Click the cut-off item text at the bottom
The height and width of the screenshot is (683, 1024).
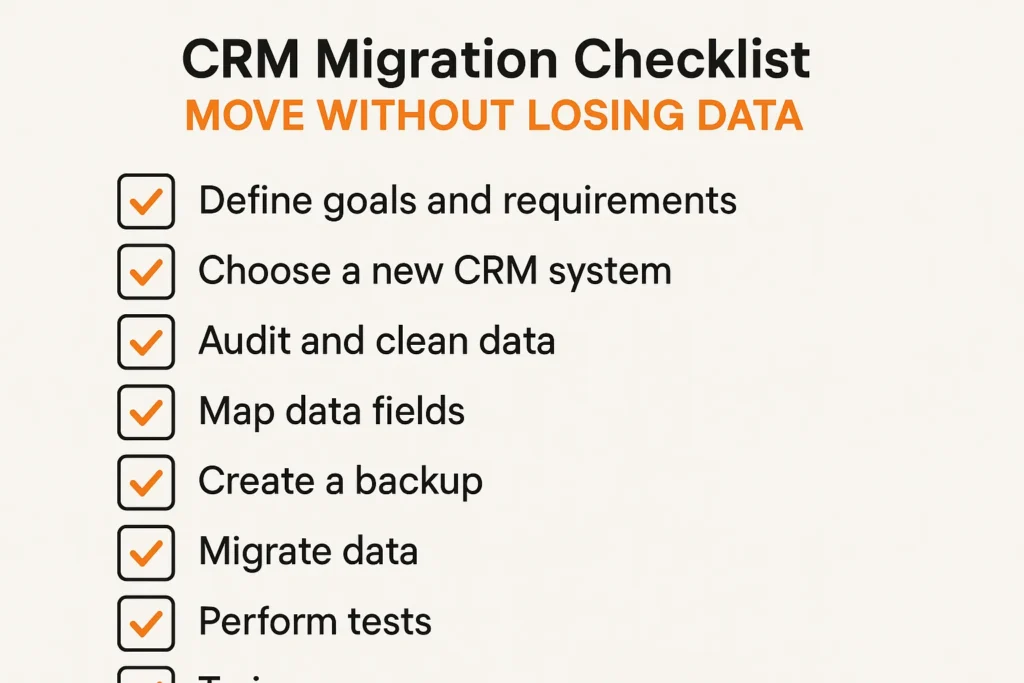click(240, 678)
